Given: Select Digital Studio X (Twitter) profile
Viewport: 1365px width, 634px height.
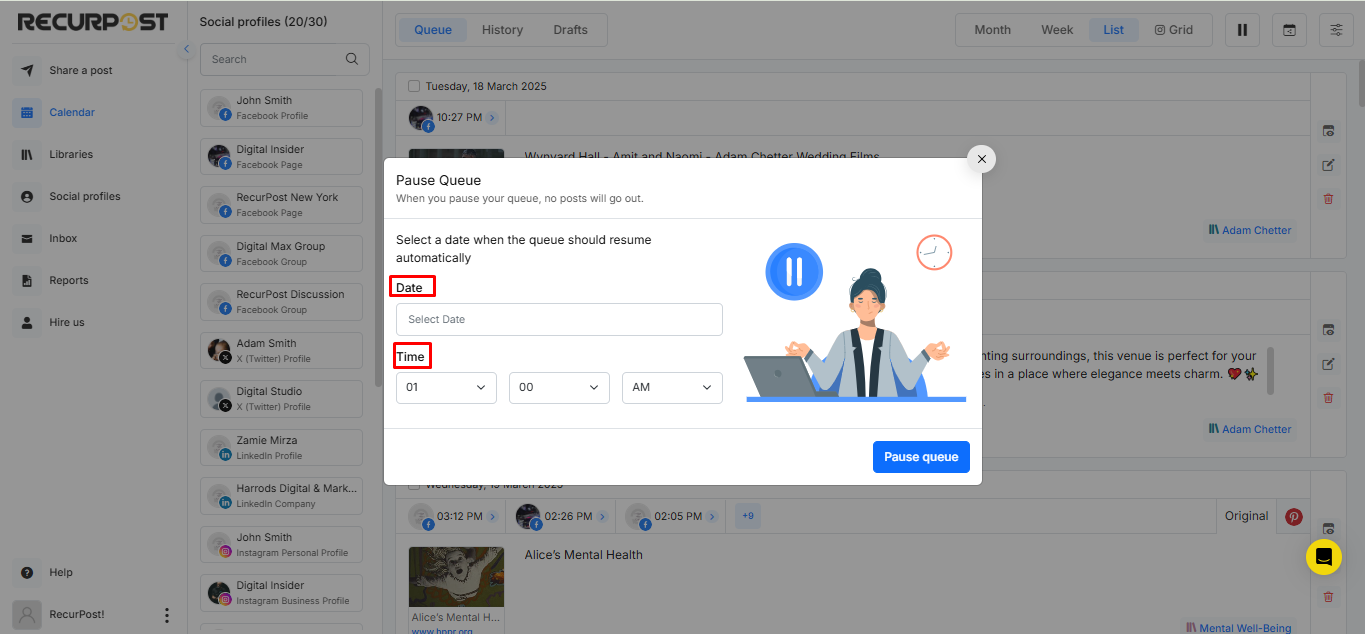Looking at the screenshot, I should (x=281, y=399).
